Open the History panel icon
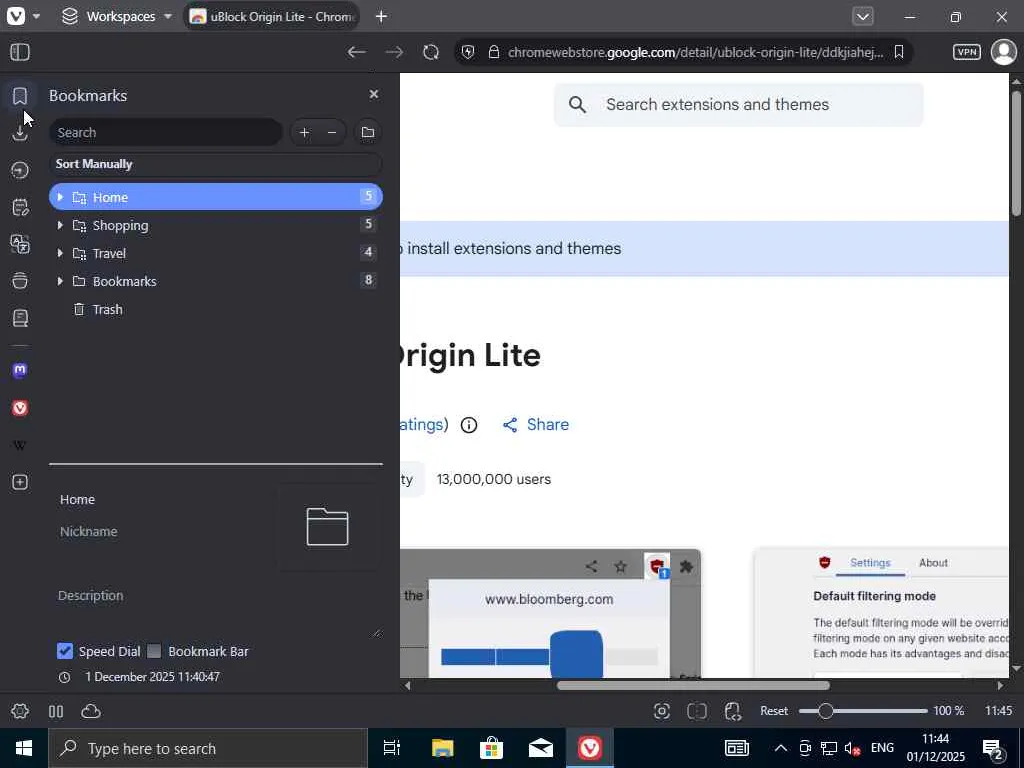The width and height of the screenshot is (1024, 768). point(20,170)
